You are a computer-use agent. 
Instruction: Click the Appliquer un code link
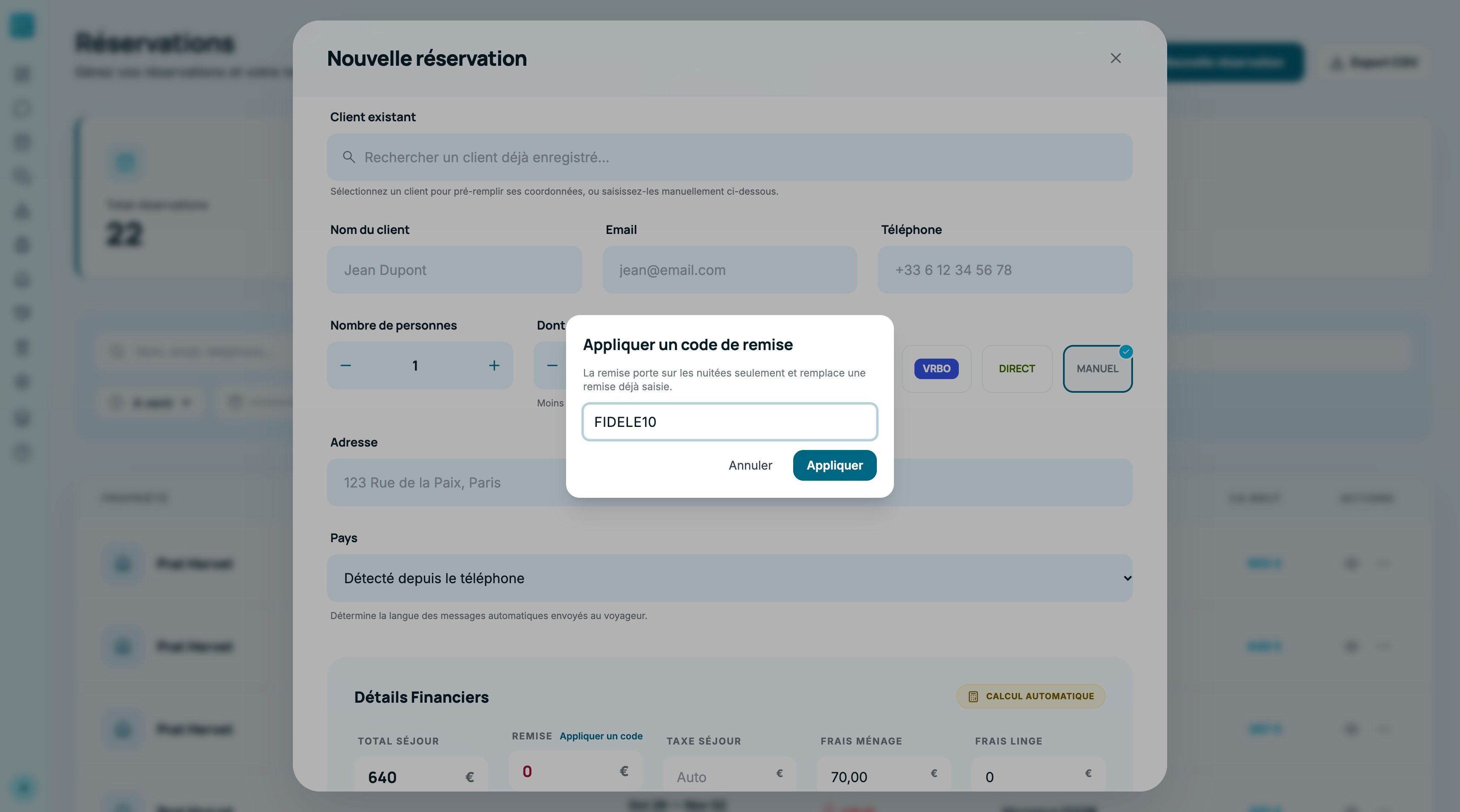click(x=601, y=736)
